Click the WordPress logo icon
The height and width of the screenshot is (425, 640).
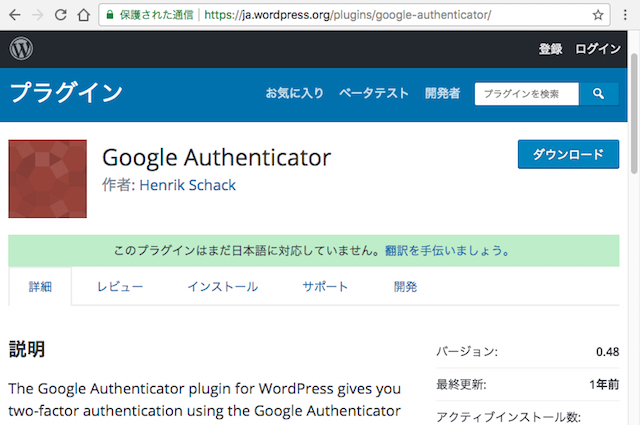(21, 49)
